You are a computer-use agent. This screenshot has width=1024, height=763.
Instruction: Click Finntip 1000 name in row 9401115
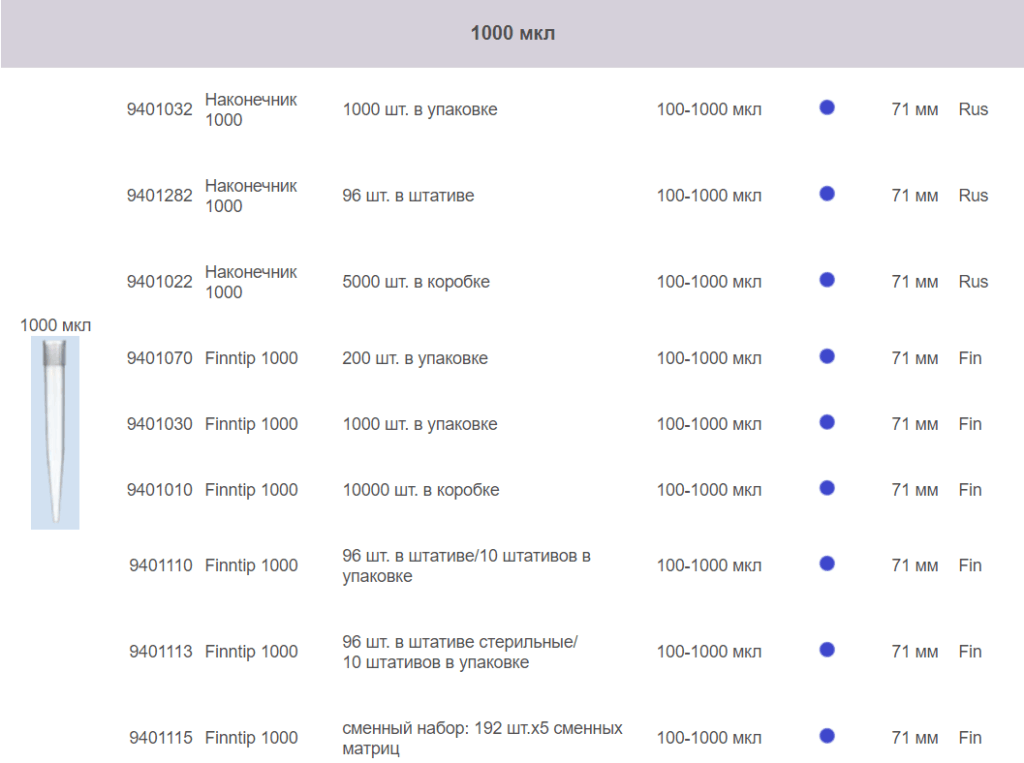pos(251,738)
